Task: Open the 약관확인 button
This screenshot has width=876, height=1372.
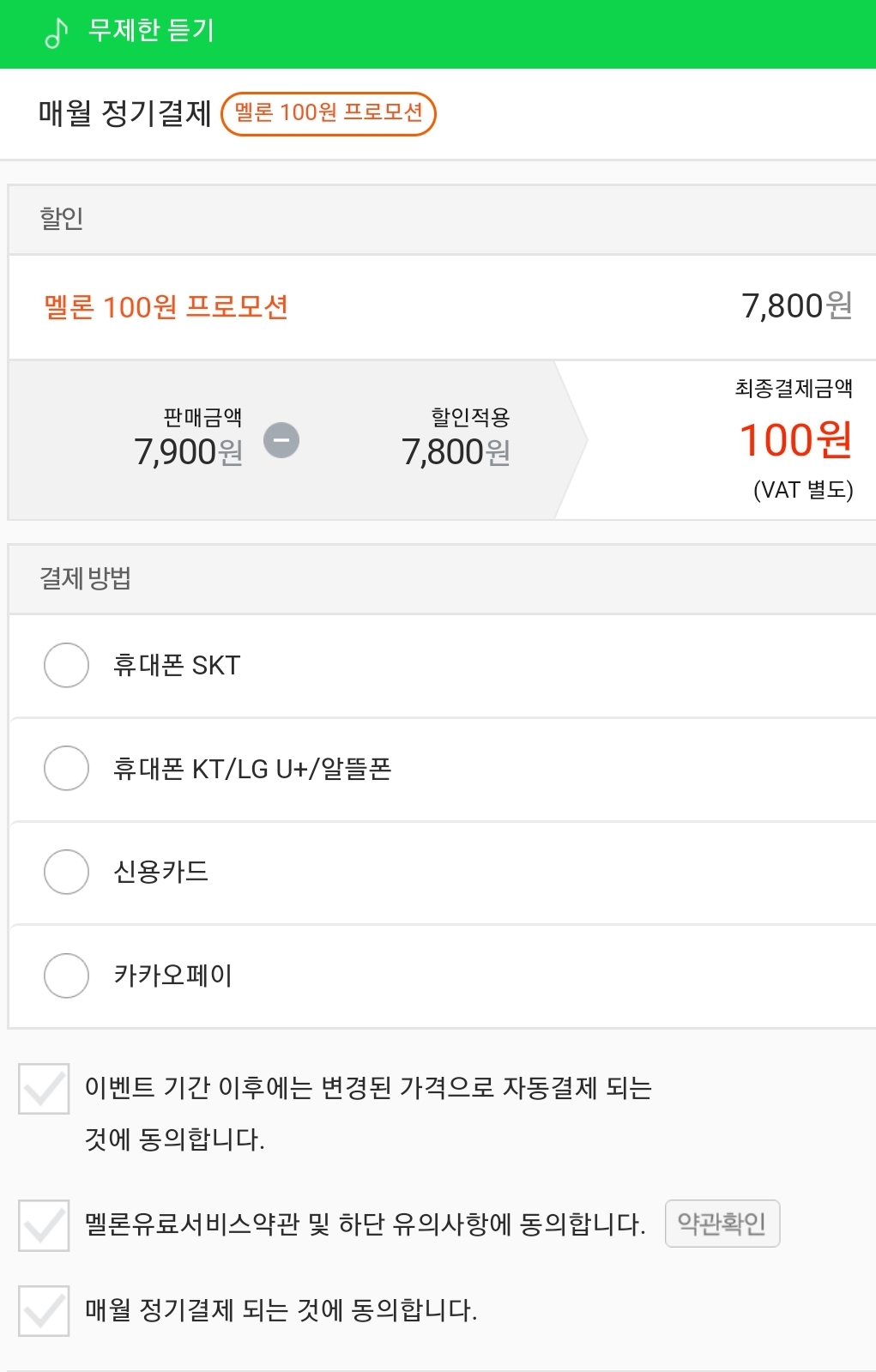Action: (722, 1224)
